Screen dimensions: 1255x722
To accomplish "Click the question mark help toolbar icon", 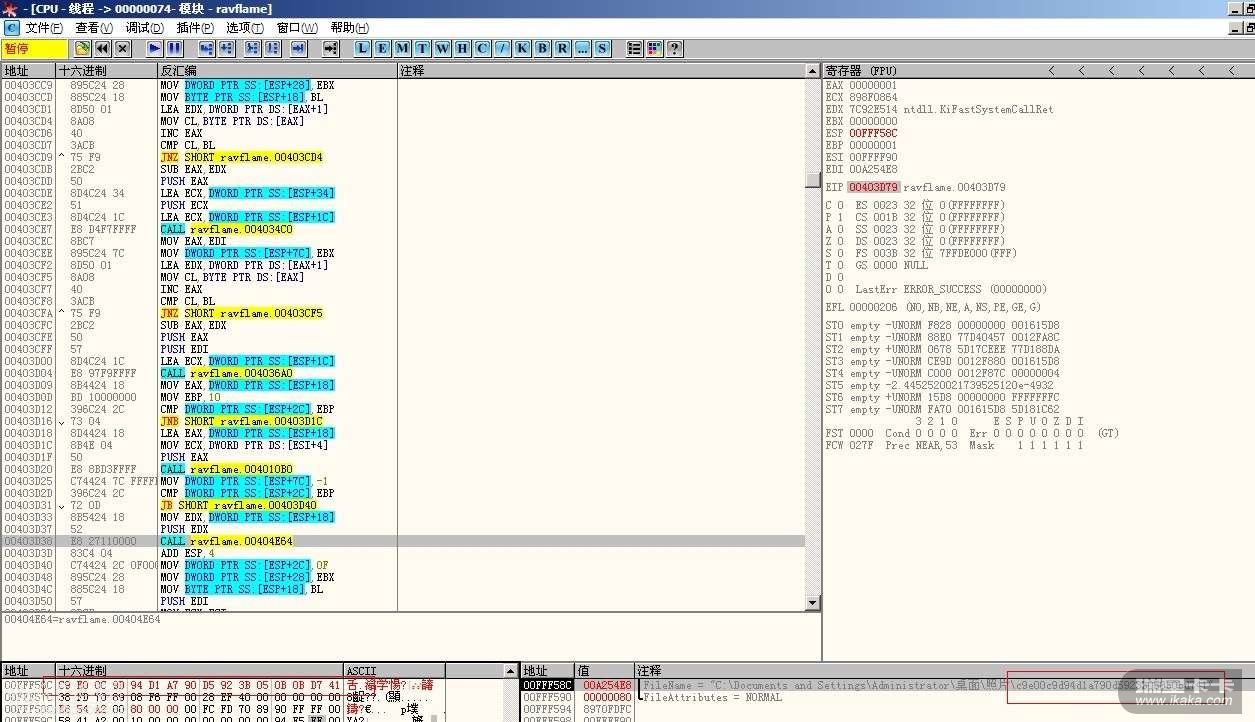I will 674,48.
